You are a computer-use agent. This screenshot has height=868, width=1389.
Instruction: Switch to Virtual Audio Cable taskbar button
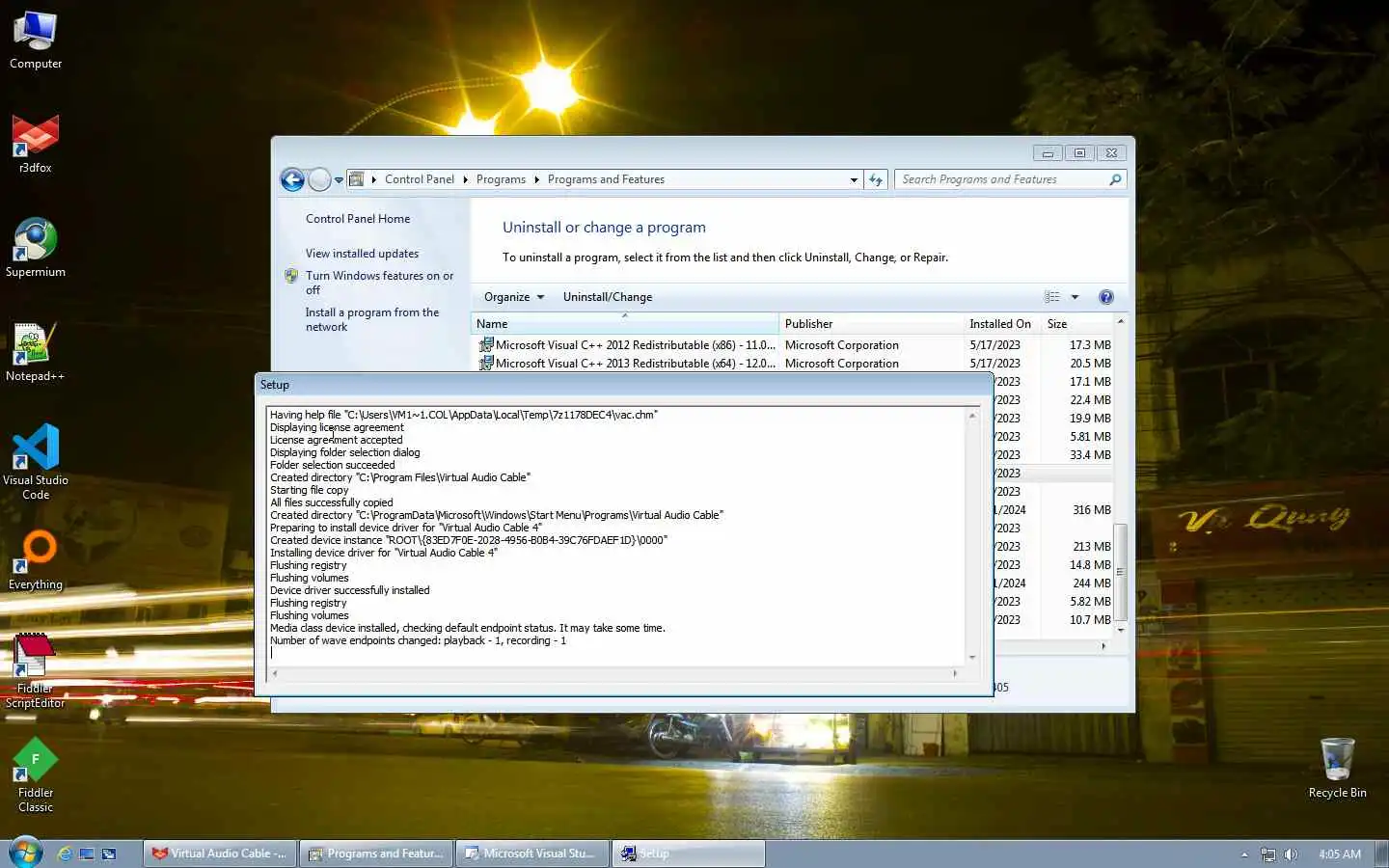click(x=221, y=854)
